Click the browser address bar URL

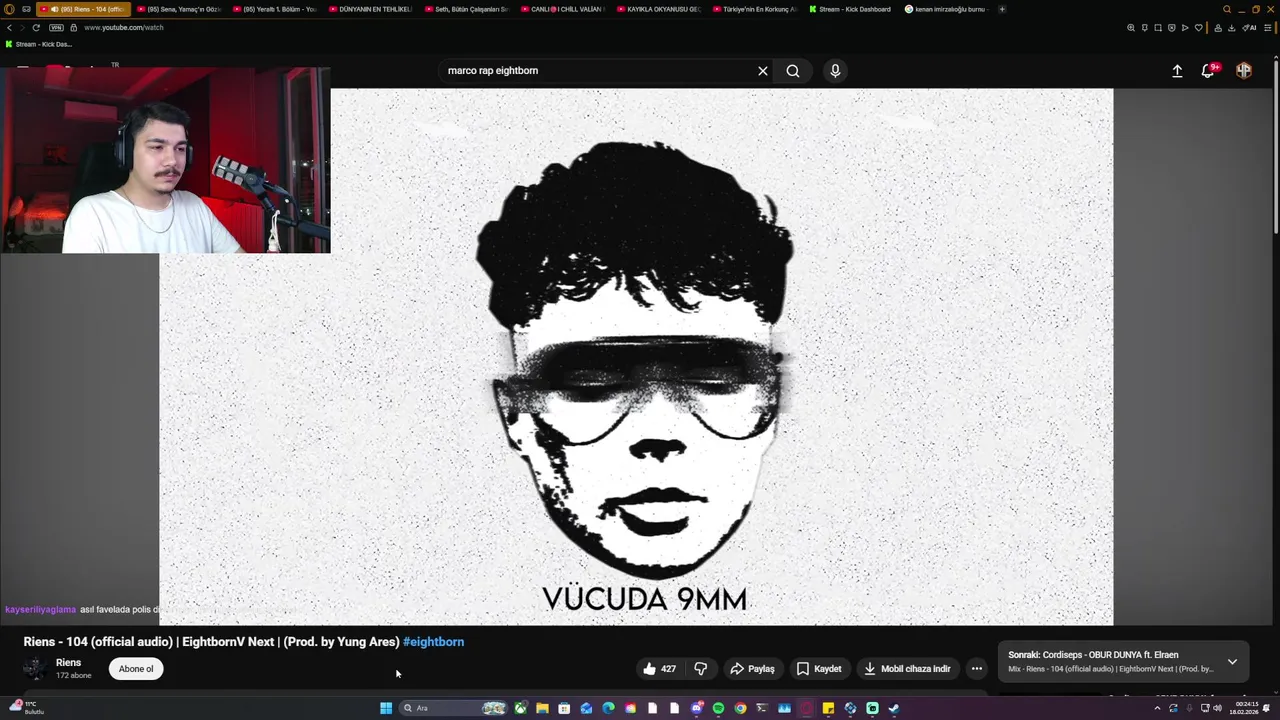(x=124, y=28)
